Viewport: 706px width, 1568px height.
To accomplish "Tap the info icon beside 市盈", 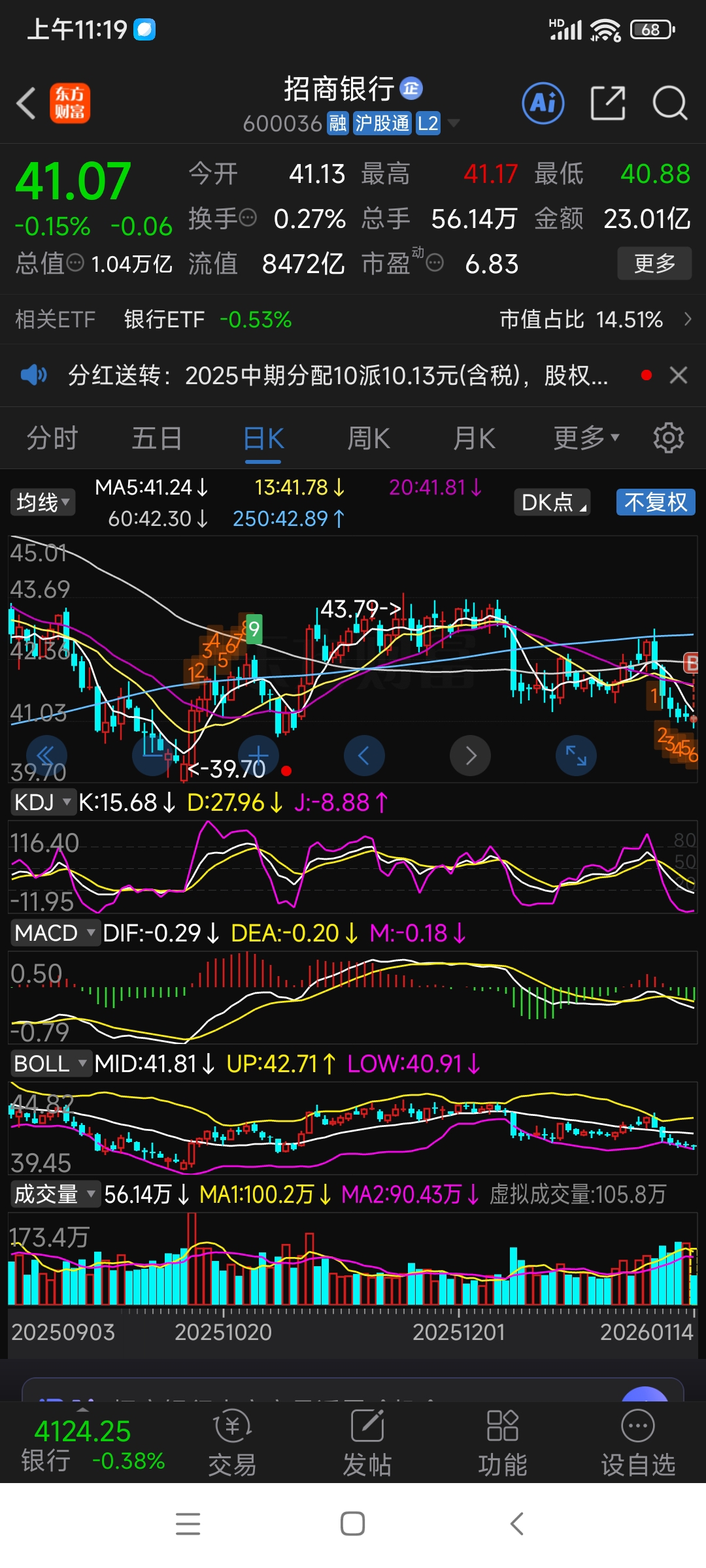I will (x=435, y=263).
